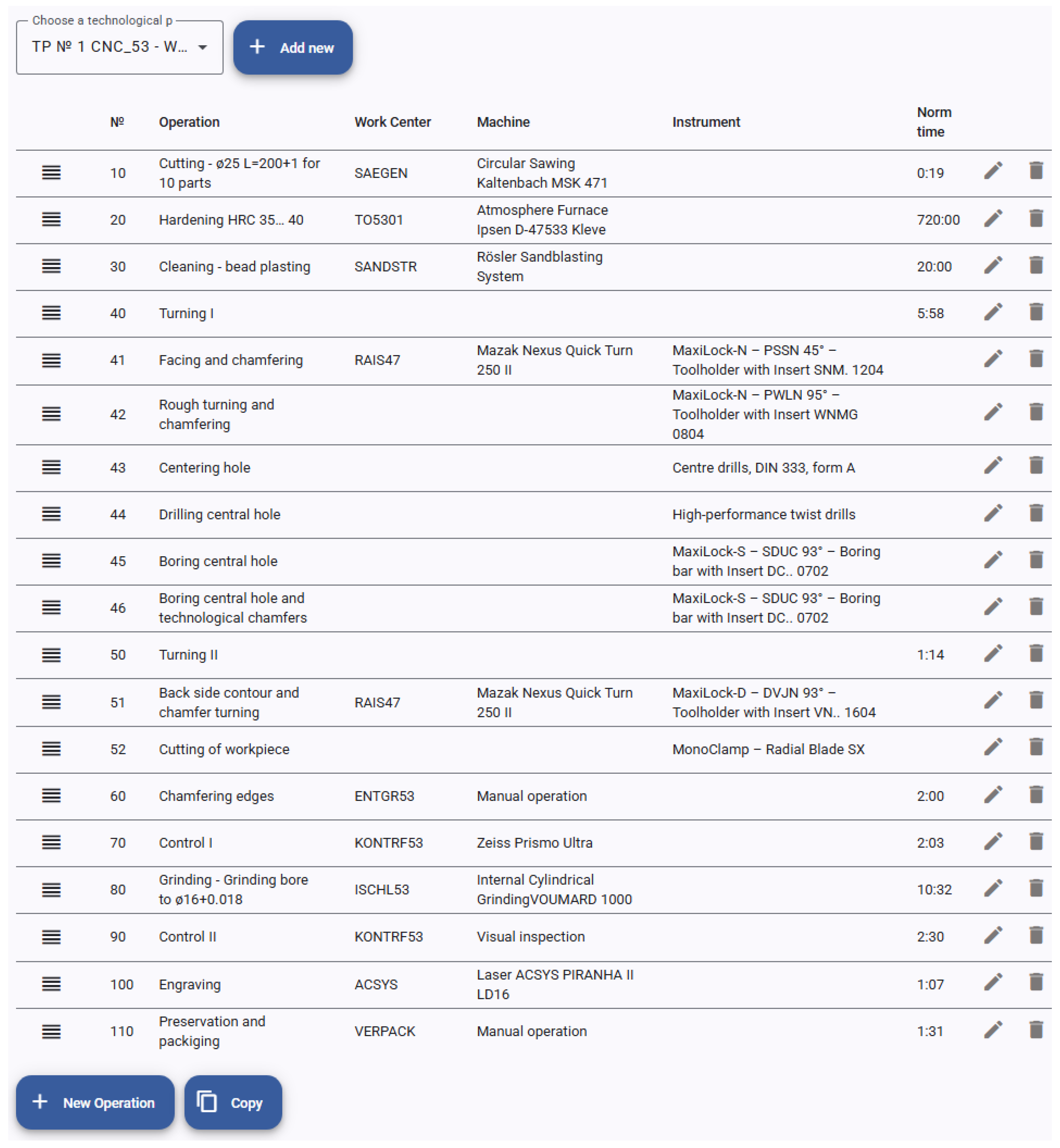Click the dropdown arrow beside TP № 1
Viewport: 1060px width, 1148px height.
(x=202, y=47)
